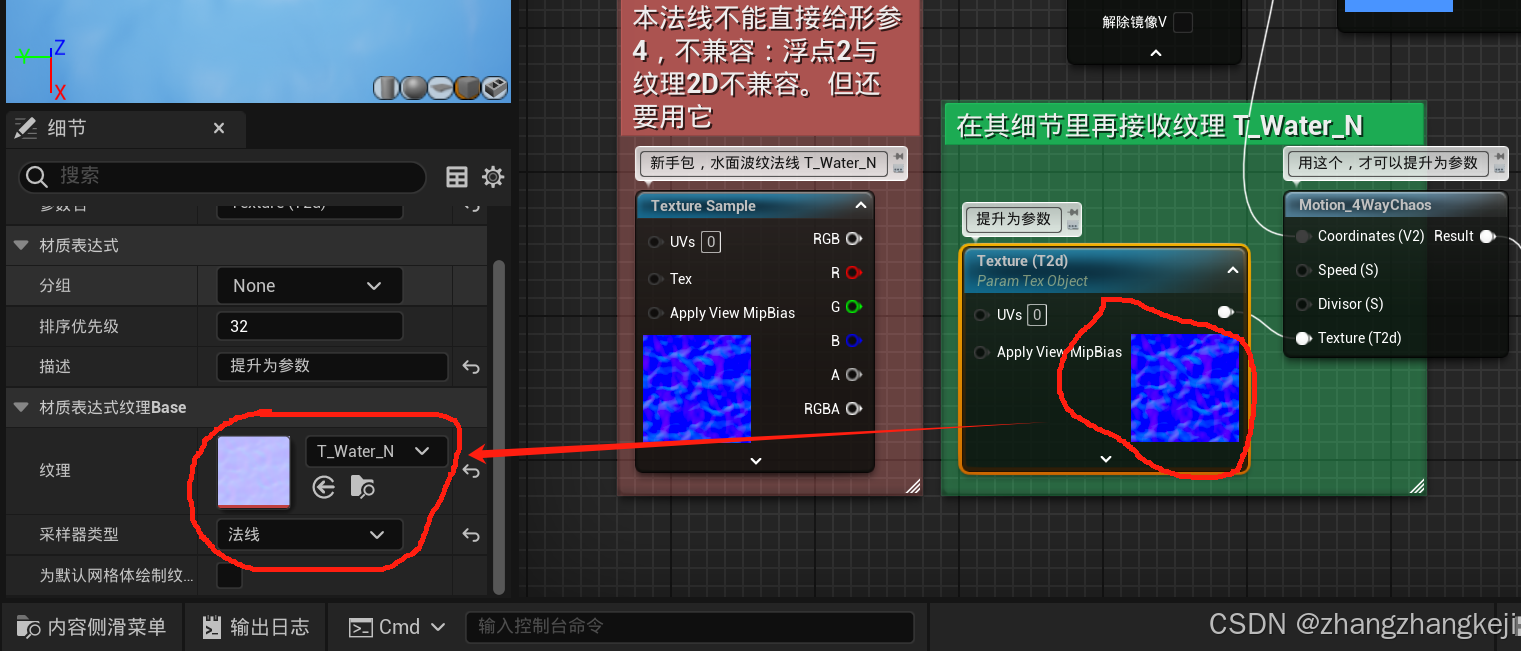1521x651 pixels.
Task: Click the 'Use selected asset' arrow icon under T_Water_N
Action: (x=323, y=487)
